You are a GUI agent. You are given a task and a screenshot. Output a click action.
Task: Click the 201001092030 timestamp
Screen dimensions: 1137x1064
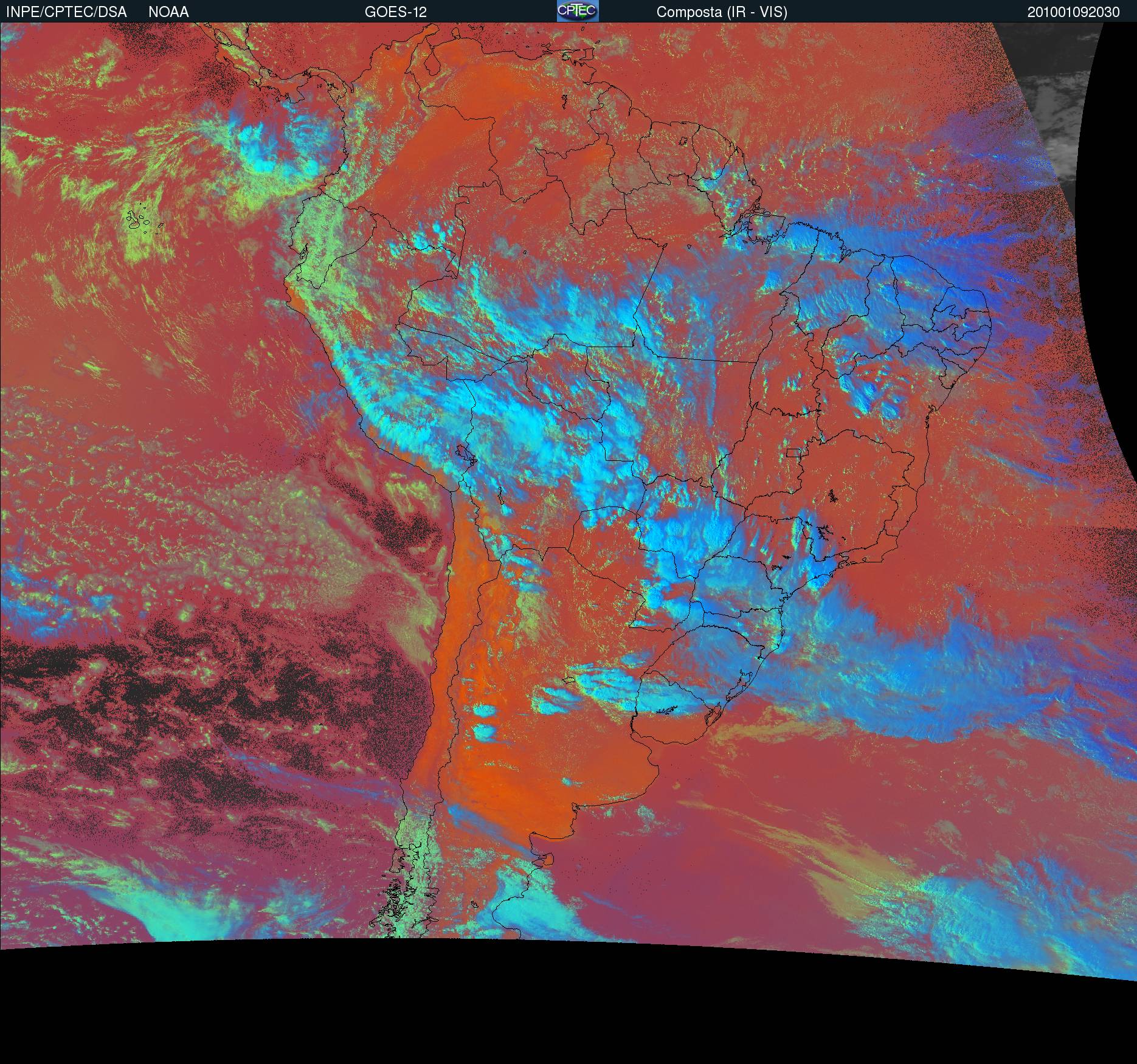pyautogui.click(x=1073, y=12)
